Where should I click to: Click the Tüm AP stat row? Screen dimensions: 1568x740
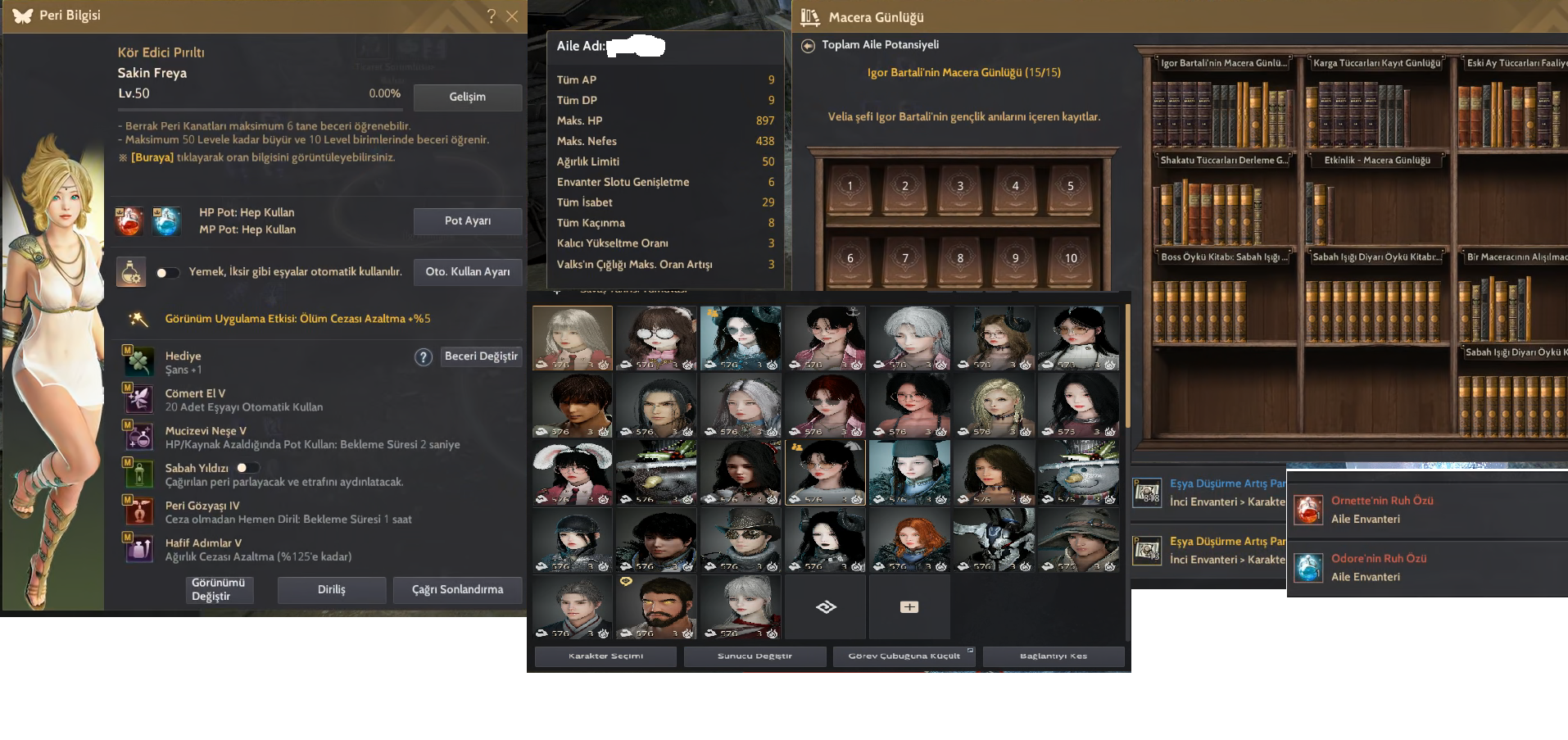point(665,80)
